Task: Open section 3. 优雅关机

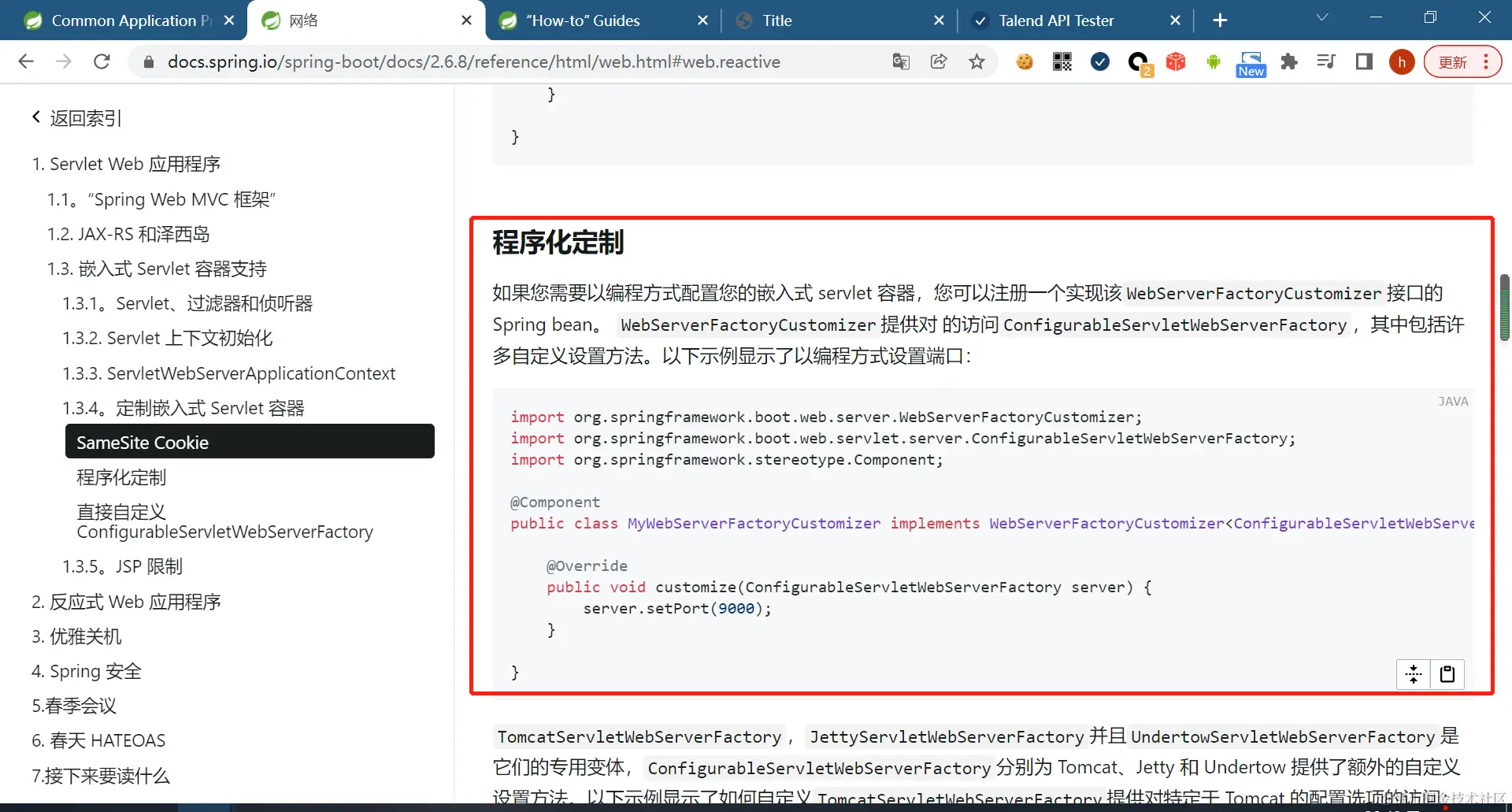Action: 77,636
